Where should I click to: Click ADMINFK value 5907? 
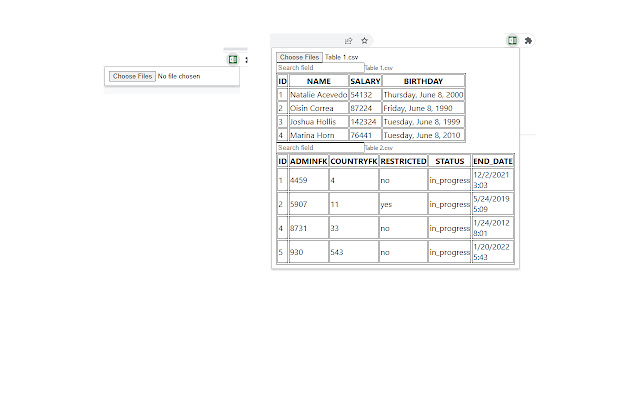(x=309, y=204)
